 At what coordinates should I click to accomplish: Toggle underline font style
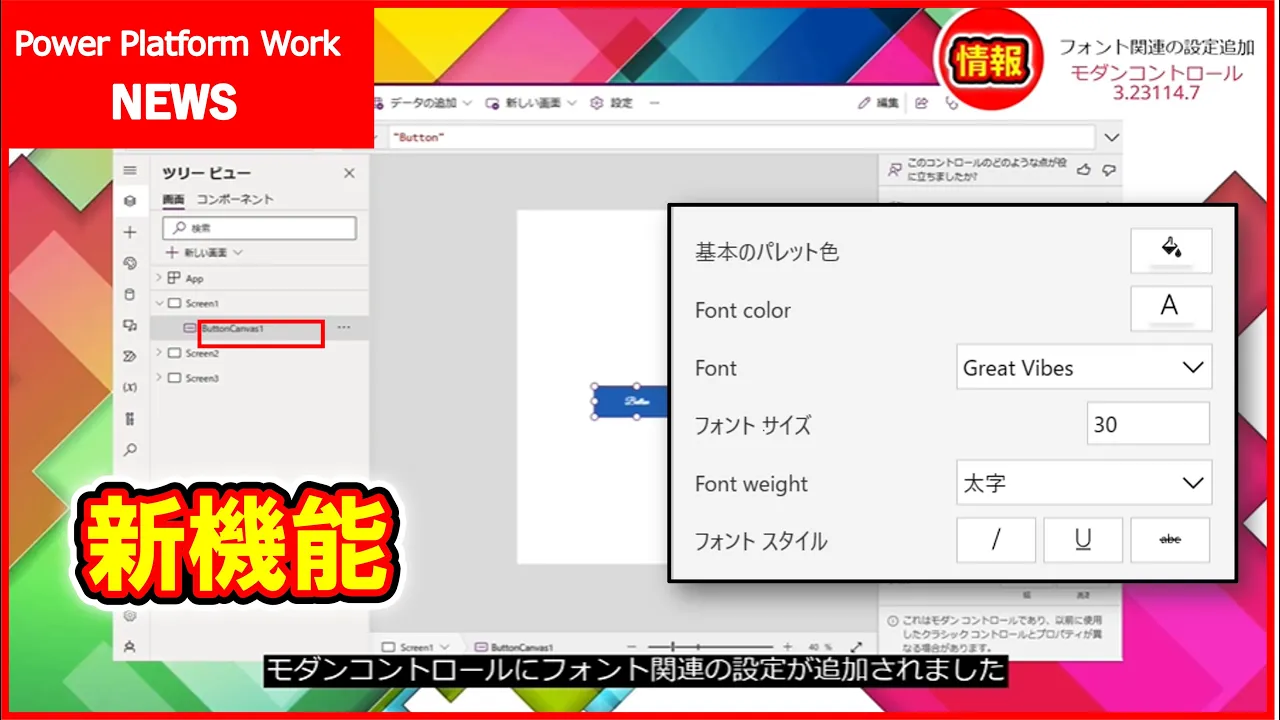point(1083,540)
